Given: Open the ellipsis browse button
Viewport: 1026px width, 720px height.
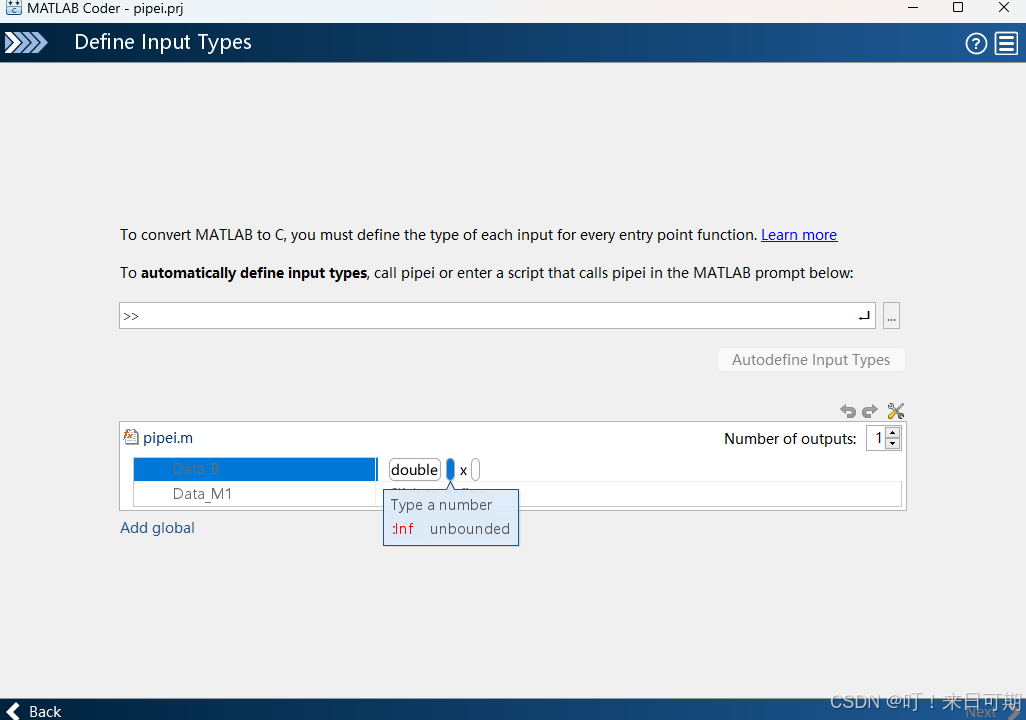Looking at the screenshot, I should click(891, 316).
